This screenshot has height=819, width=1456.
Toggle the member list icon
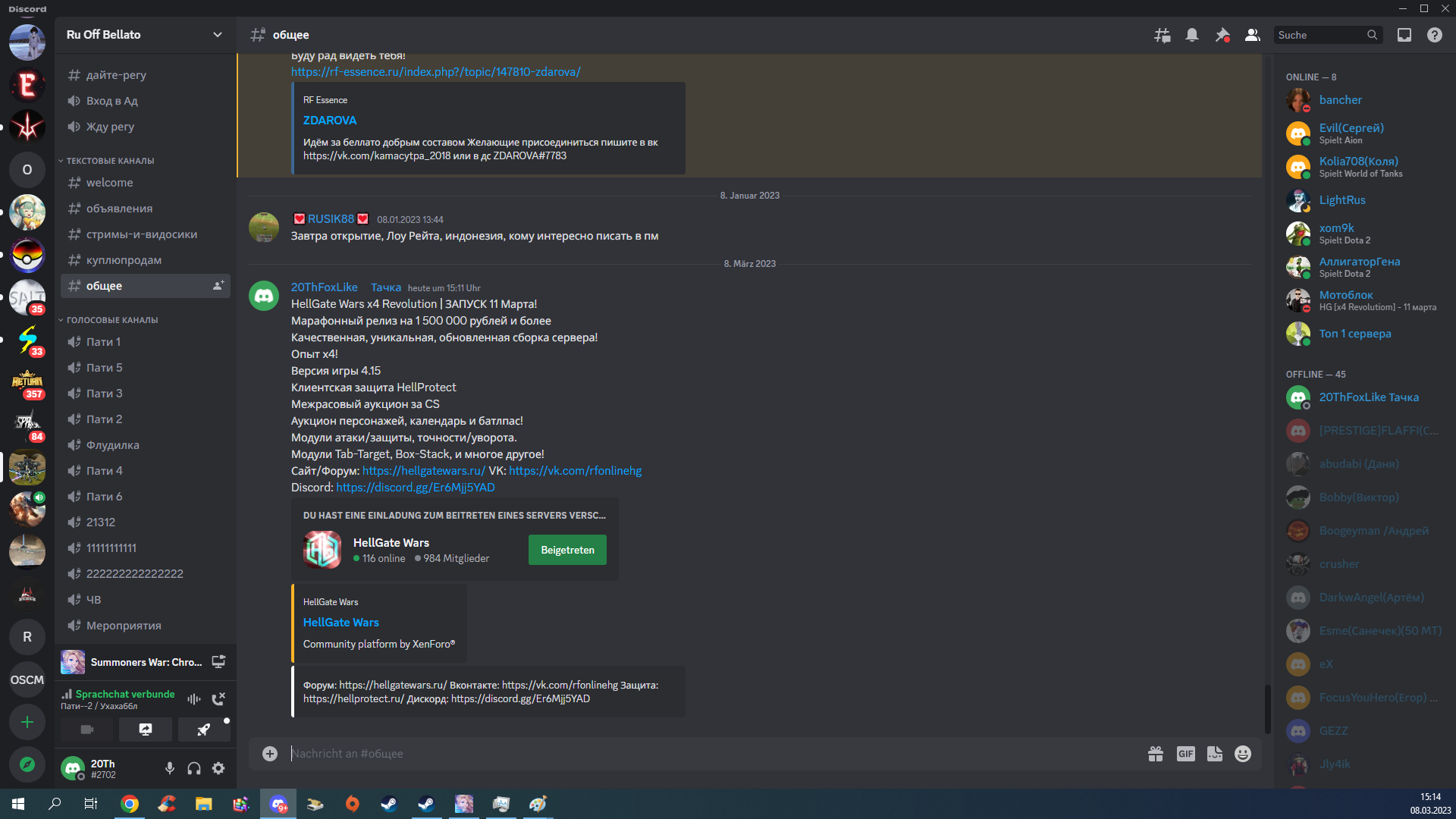(1253, 35)
